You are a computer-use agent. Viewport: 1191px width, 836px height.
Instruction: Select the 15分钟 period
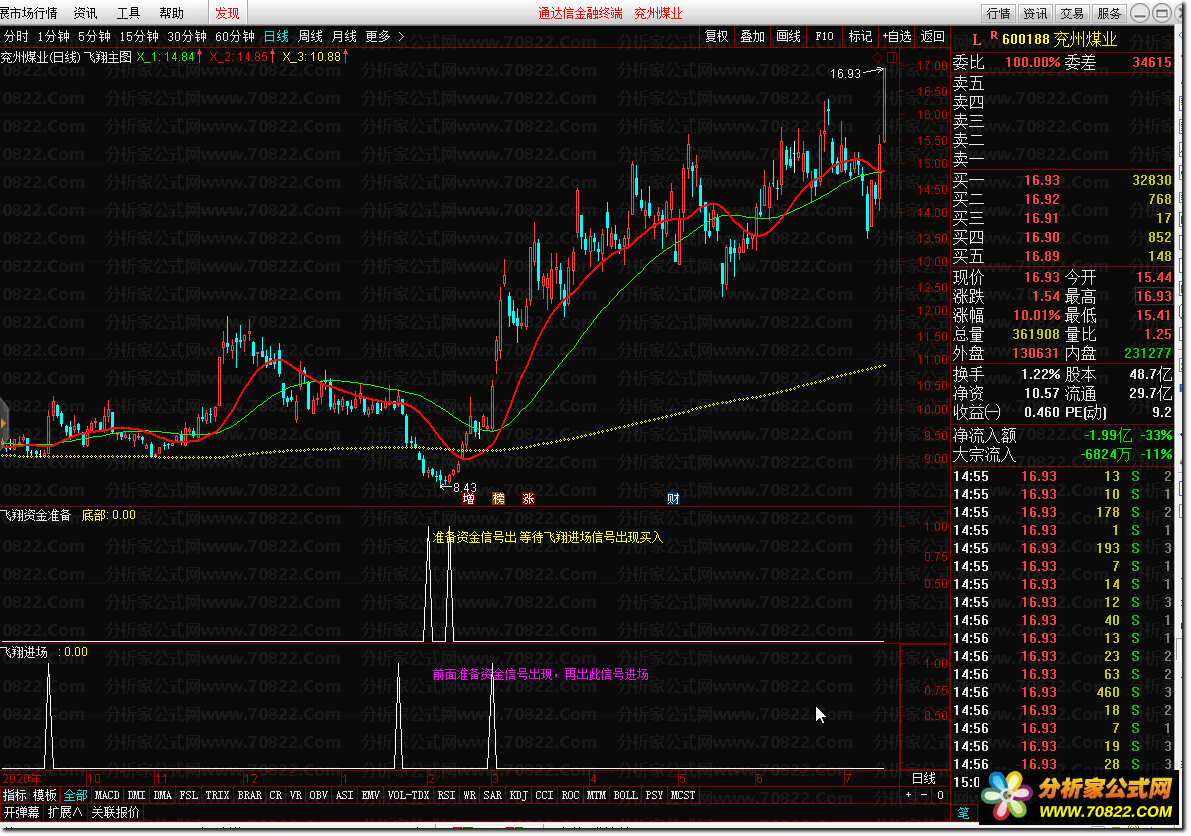click(139, 36)
